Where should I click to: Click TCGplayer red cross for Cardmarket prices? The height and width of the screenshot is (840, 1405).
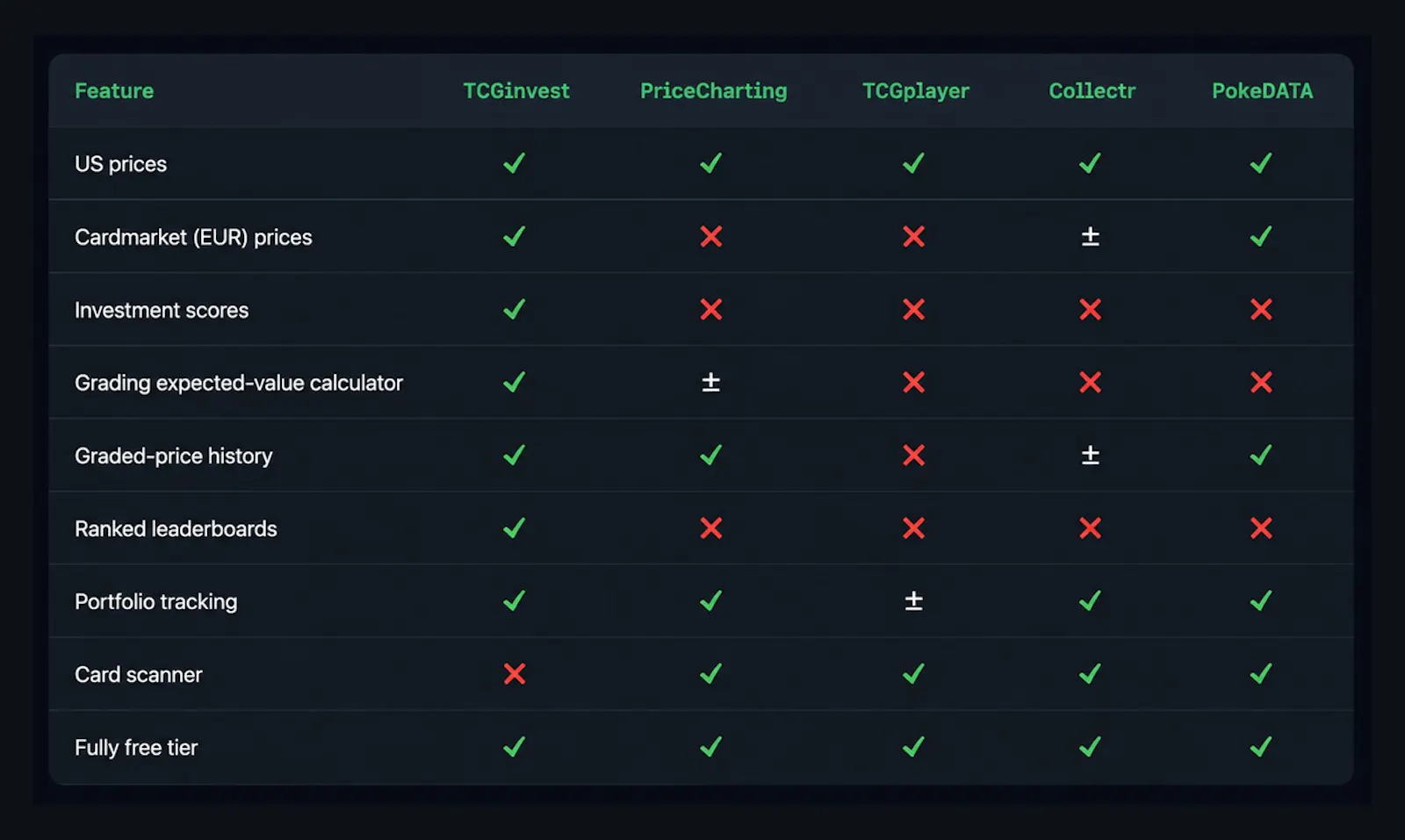pyautogui.click(x=914, y=236)
